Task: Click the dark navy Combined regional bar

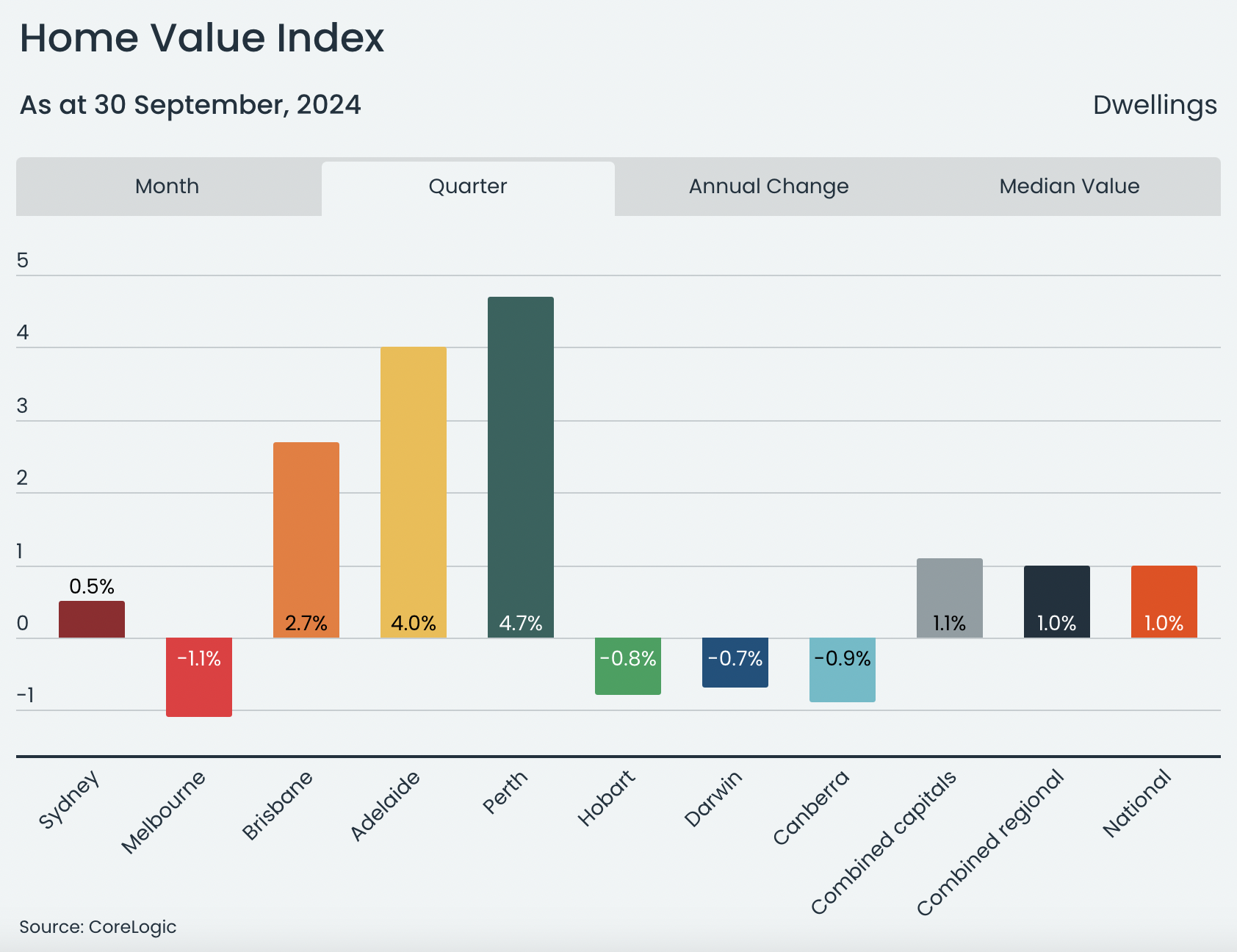Action: (x=1057, y=602)
